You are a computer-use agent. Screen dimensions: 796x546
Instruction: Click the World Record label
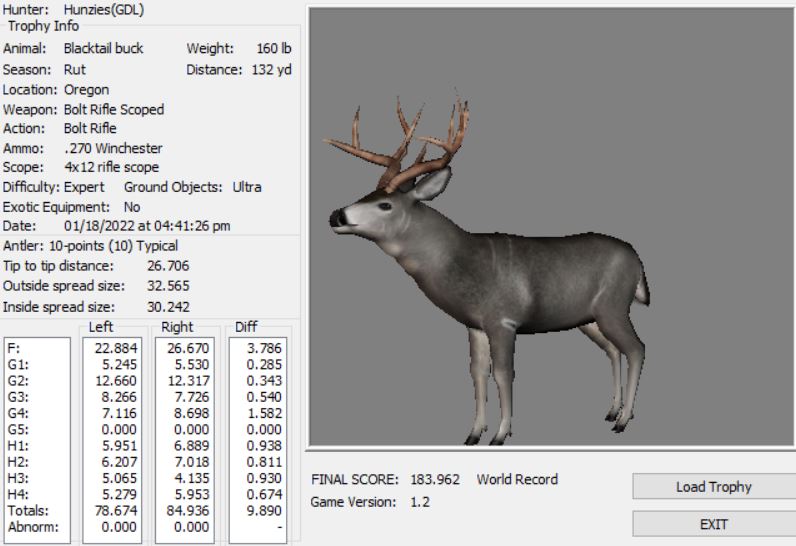[517, 479]
